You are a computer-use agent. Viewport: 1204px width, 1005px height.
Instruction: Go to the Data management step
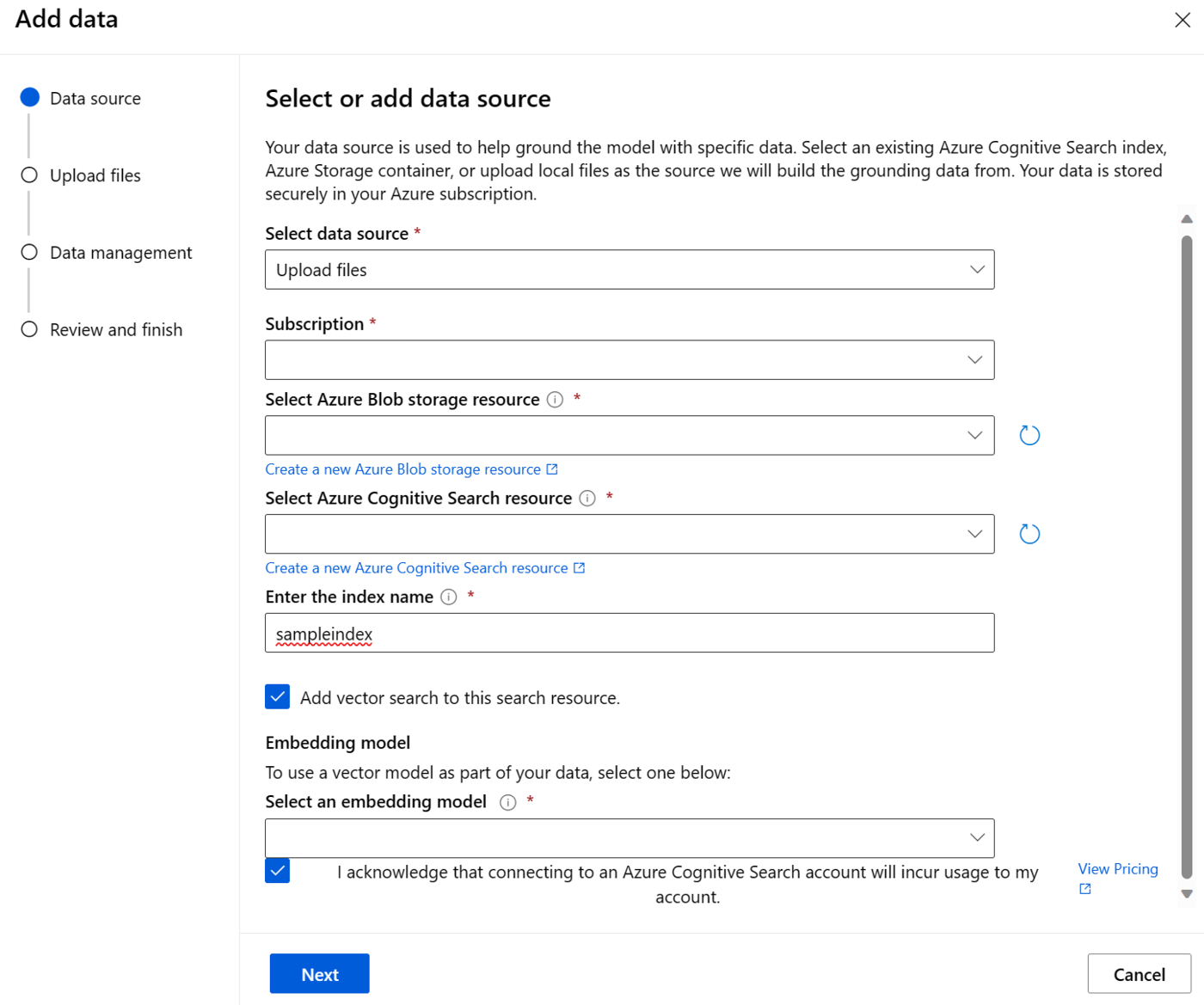pos(107,253)
